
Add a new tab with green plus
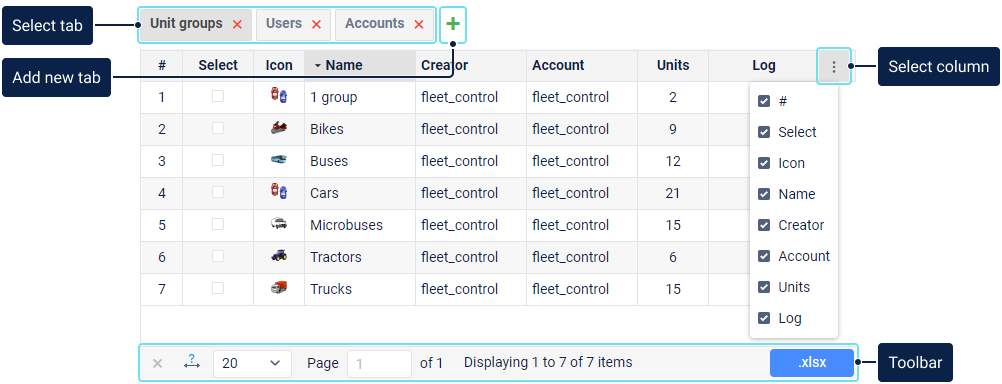453,24
